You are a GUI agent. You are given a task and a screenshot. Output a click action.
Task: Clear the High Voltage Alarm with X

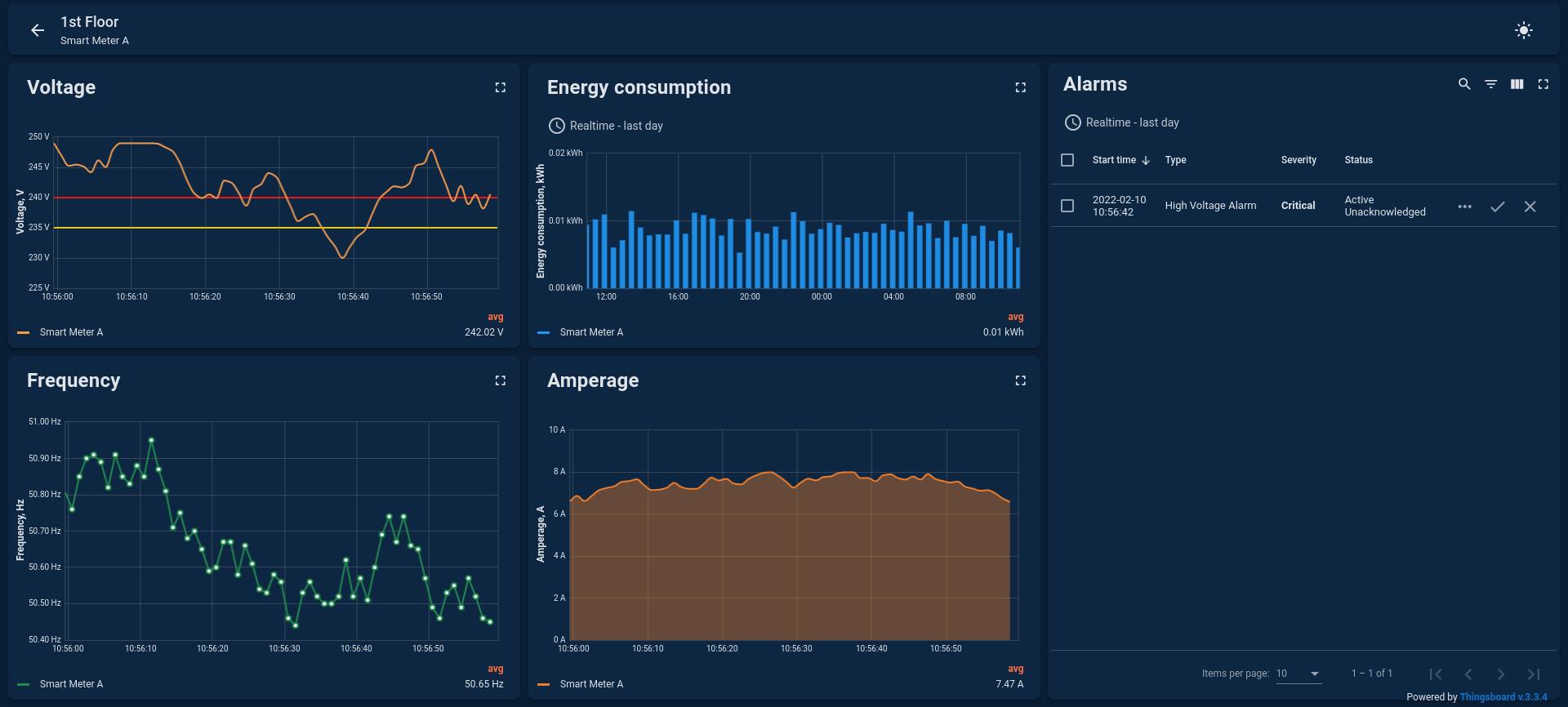pyautogui.click(x=1530, y=207)
